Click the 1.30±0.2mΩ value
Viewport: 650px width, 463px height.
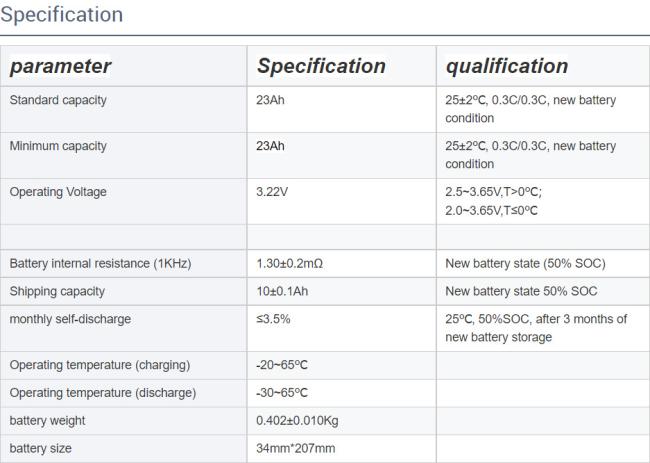(x=289, y=264)
